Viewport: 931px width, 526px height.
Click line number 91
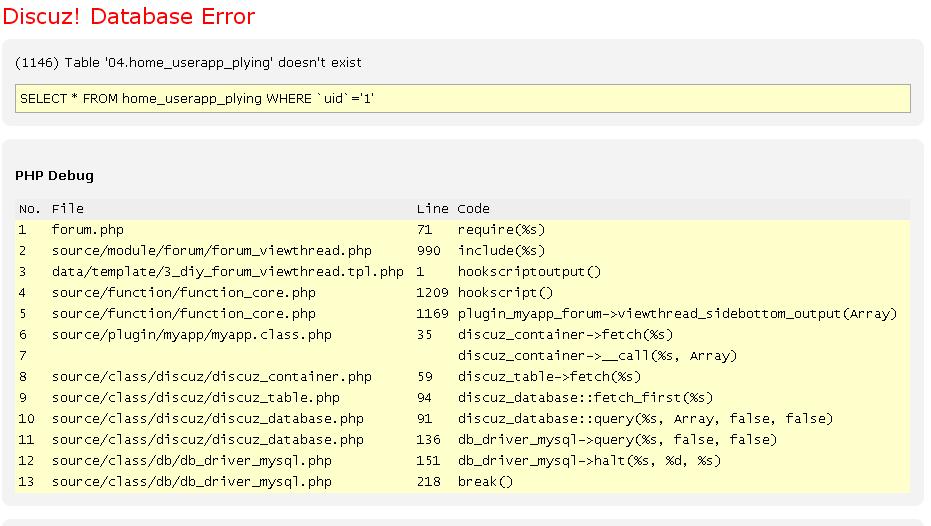[x=425, y=419]
